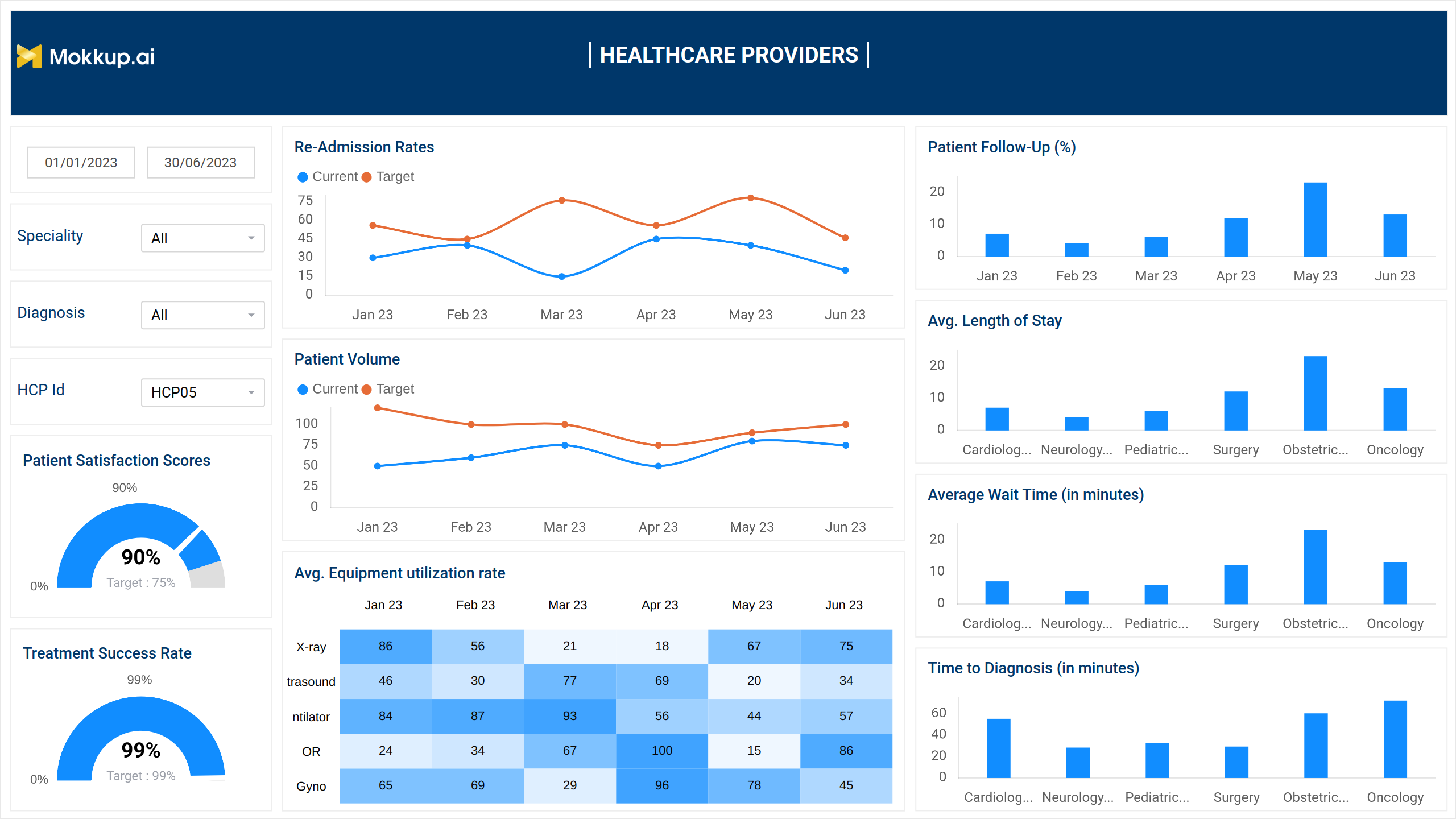Image resolution: width=1456 pixels, height=819 pixels.
Task: Click the Cardiology bar in Time to Diagnosis
Action: coord(999,748)
